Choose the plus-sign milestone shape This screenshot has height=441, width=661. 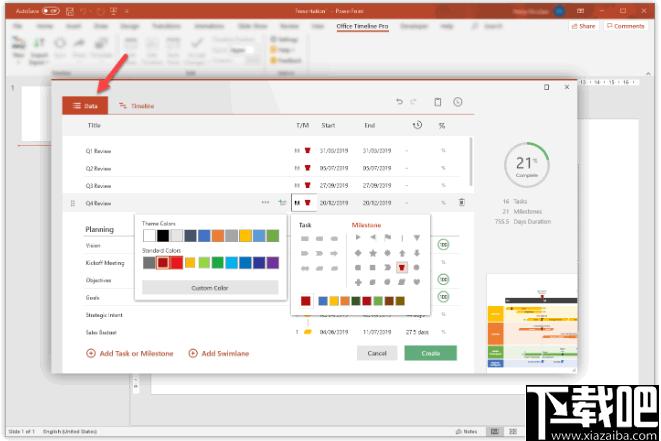point(358,282)
